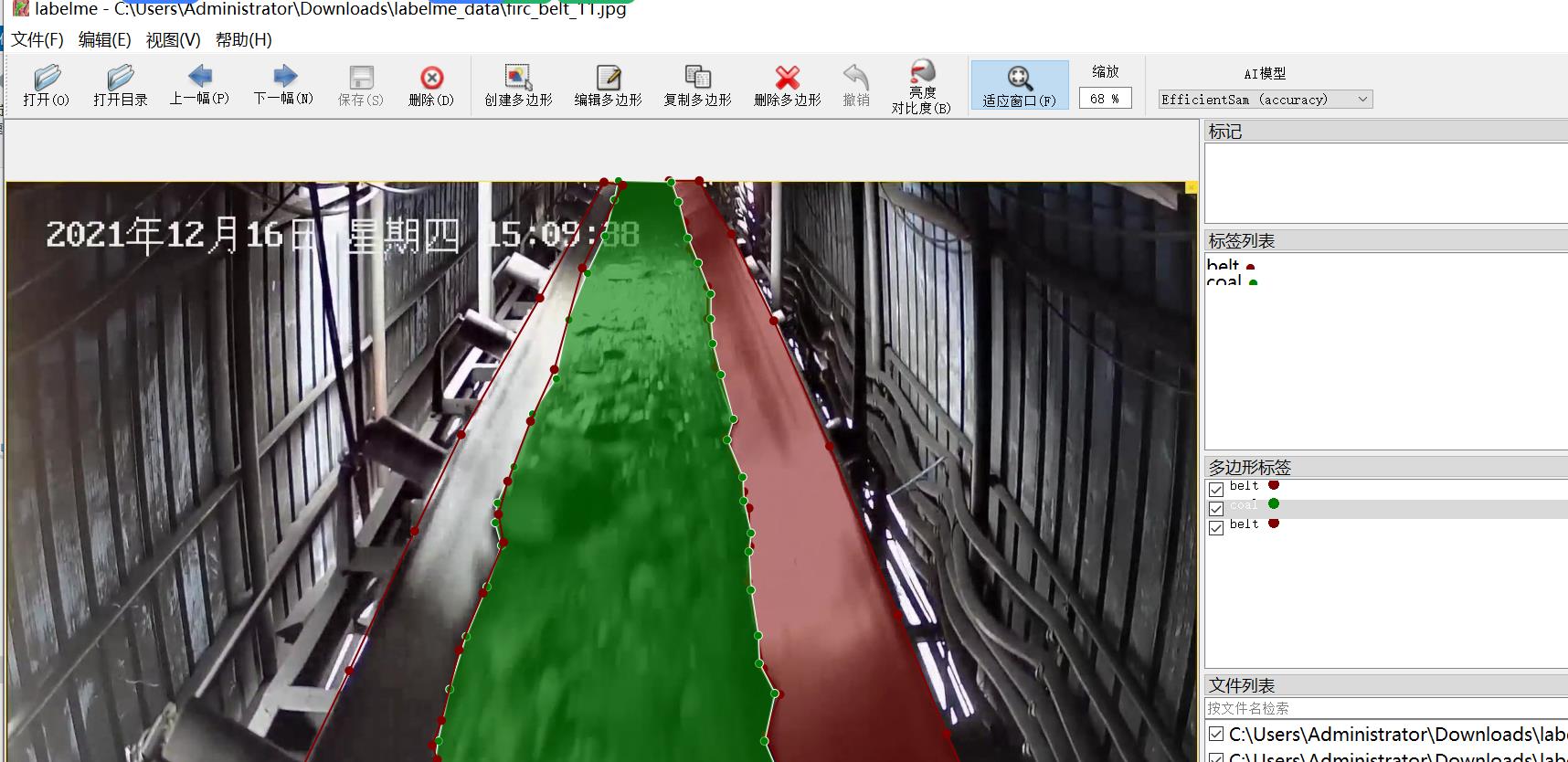Click the zoom percentage input field
This screenshot has height=762, width=1568.
(1104, 99)
